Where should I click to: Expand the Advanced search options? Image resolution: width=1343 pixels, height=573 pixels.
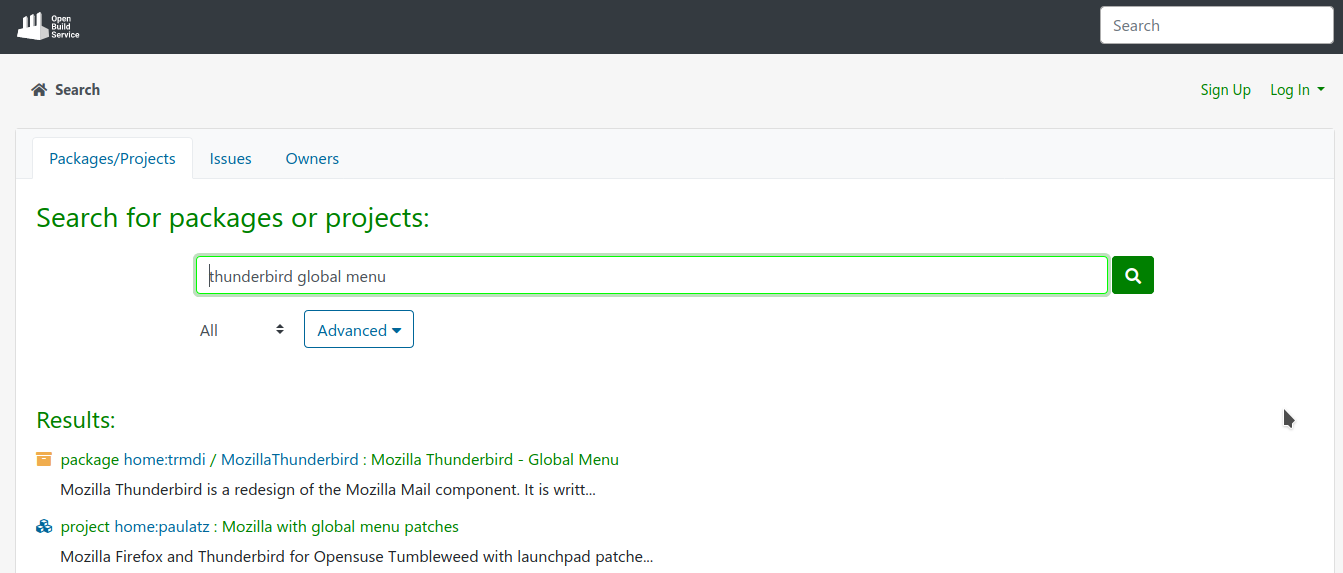click(359, 330)
